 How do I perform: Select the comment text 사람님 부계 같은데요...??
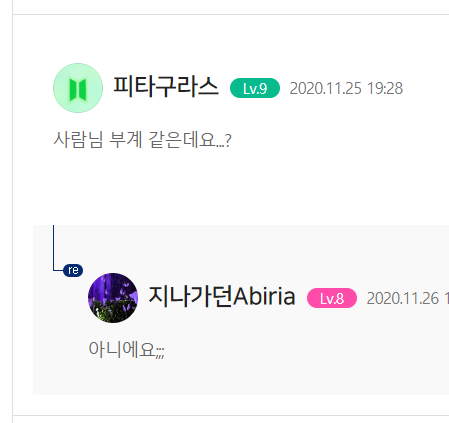(142, 140)
